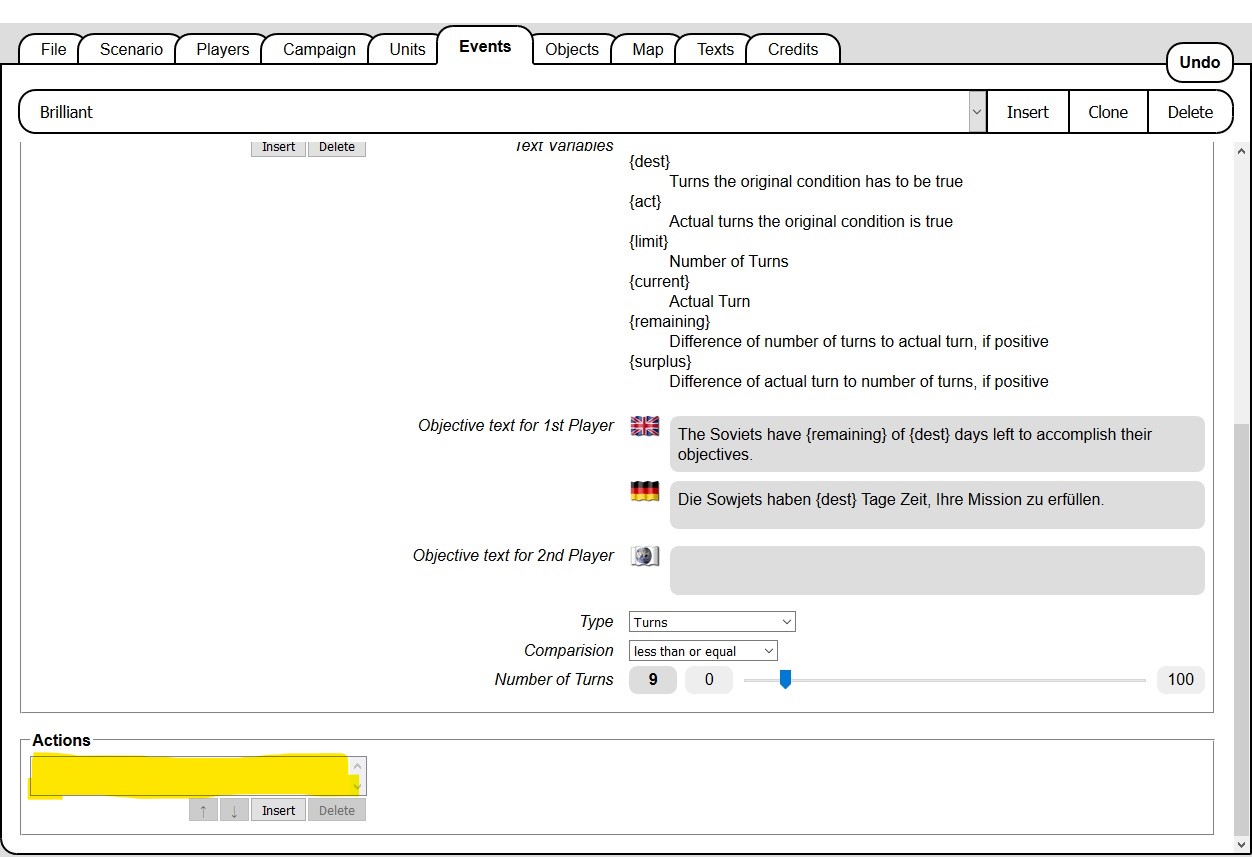Screen dimensions: 1252x857
Task: Click the scrollbar up arrow of main panel
Action: pyautogui.click(x=1241, y=151)
